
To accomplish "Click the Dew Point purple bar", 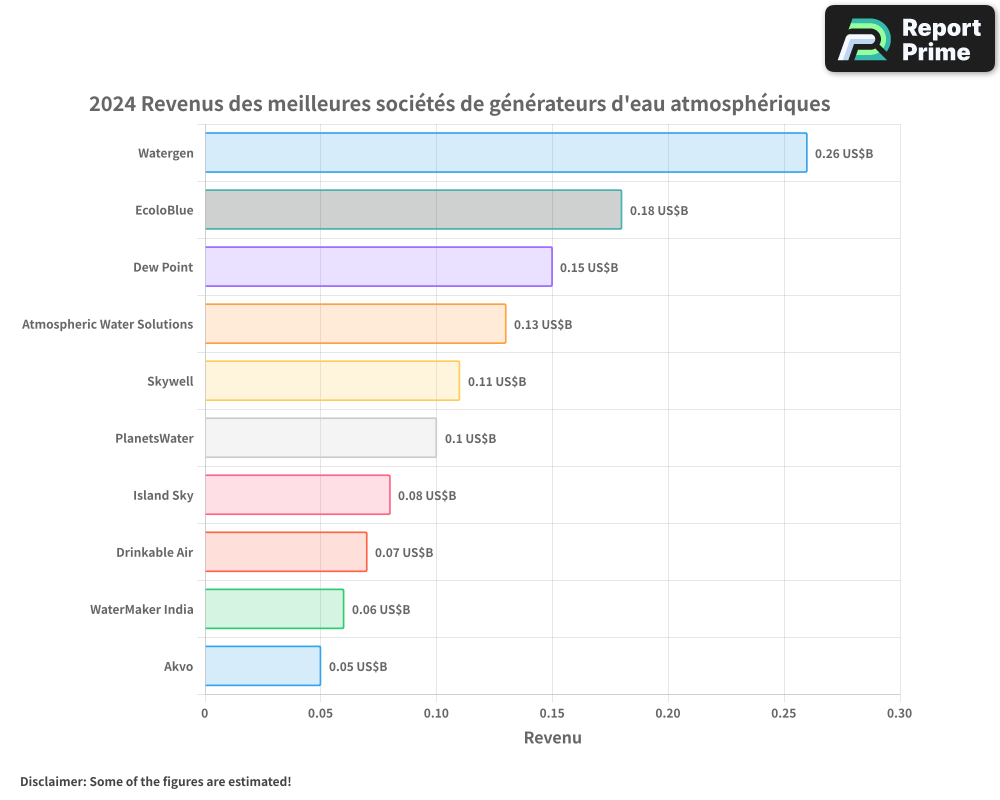I will (378, 267).
